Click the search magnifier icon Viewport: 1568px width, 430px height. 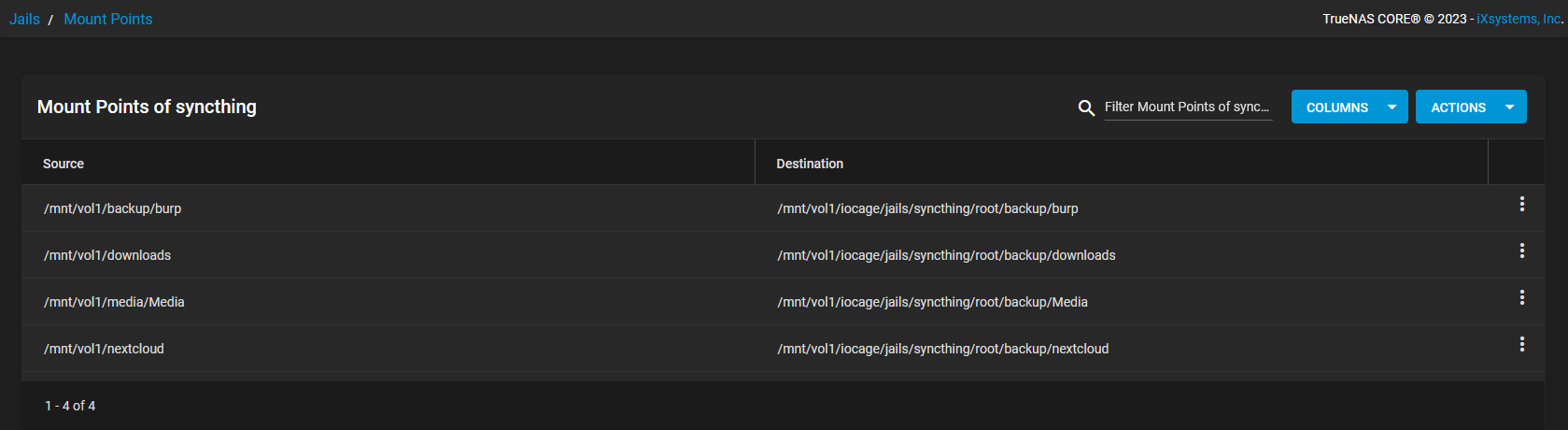[x=1086, y=107]
